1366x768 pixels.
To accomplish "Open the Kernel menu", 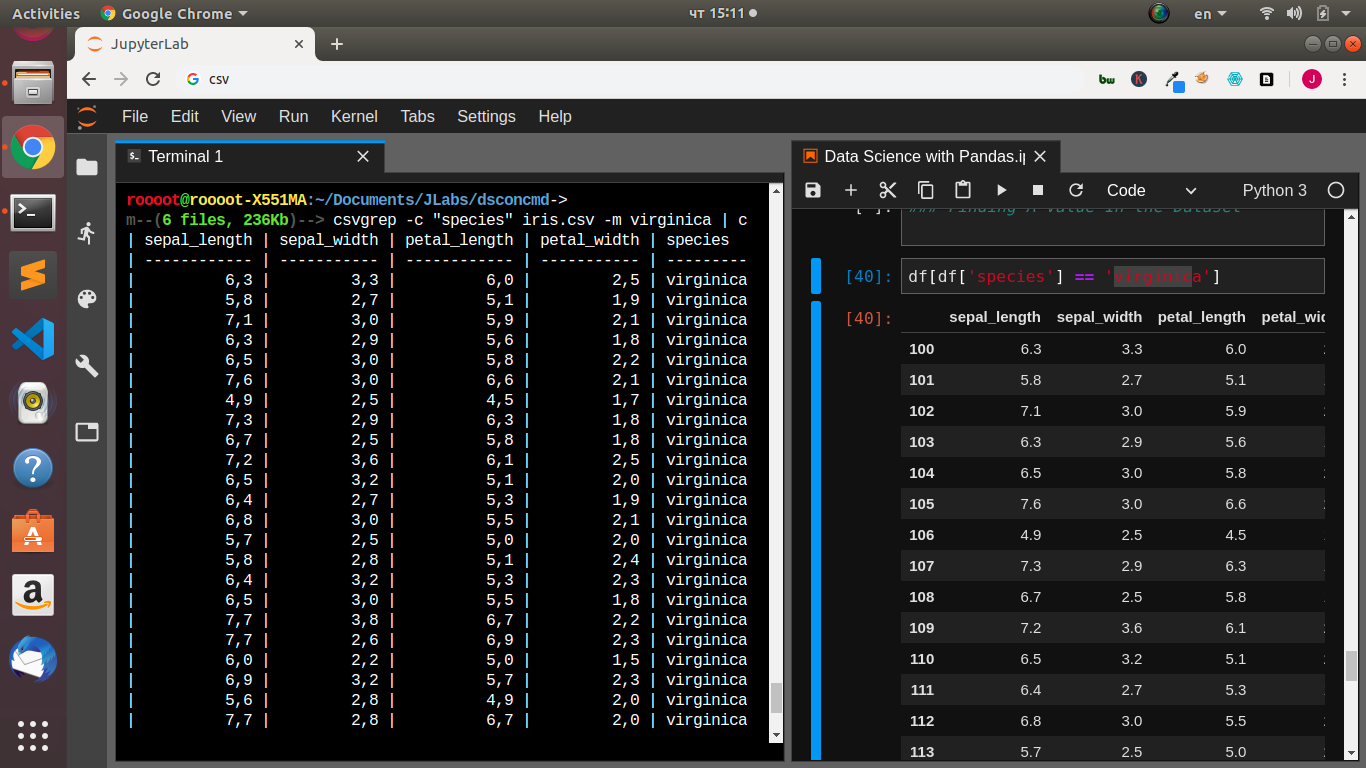I will [354, 117].
